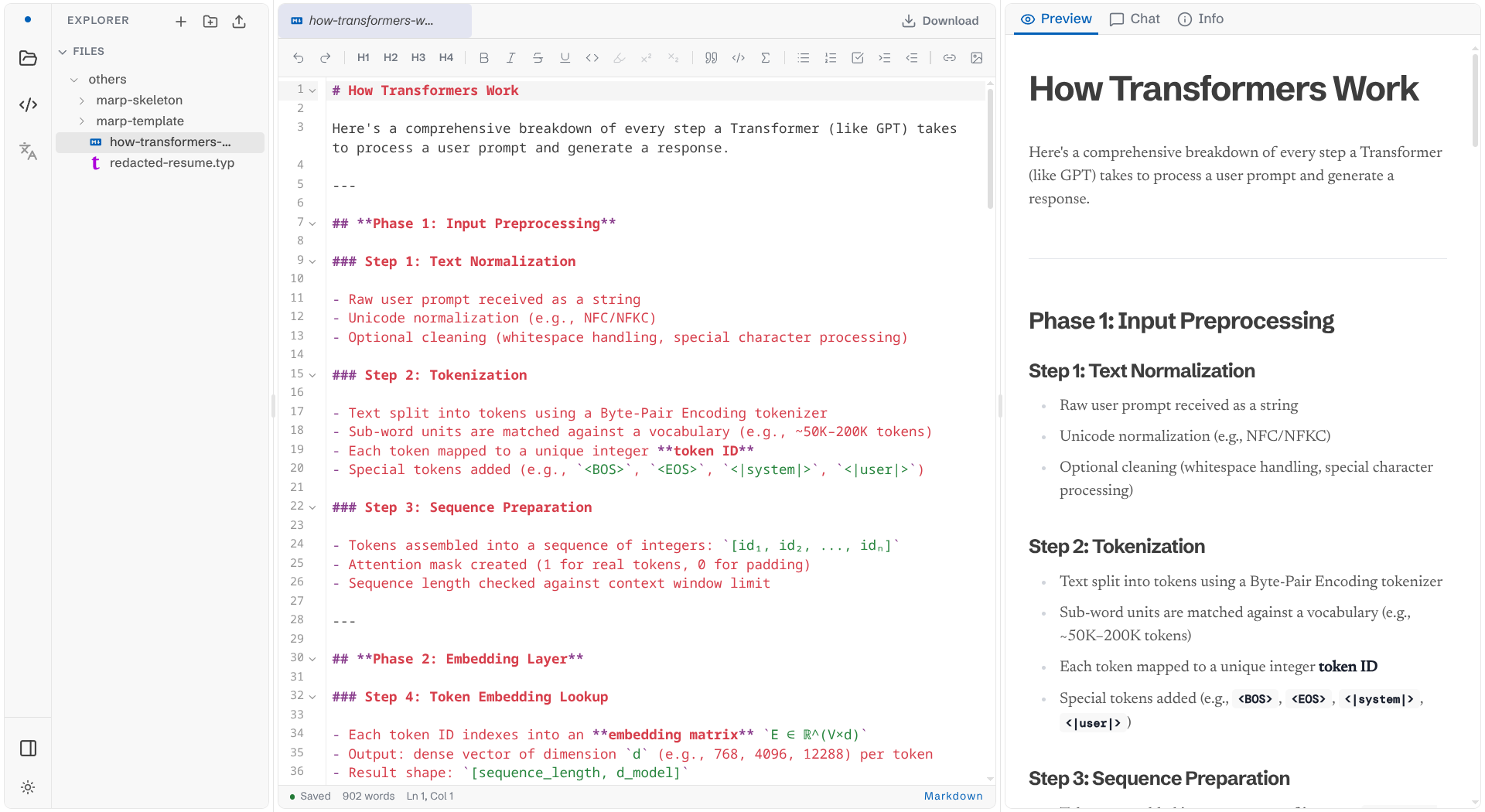Viewport: 1485px width, 812px height.
Task: Insert a hyperlink
Action: click(x=950, y=58)
